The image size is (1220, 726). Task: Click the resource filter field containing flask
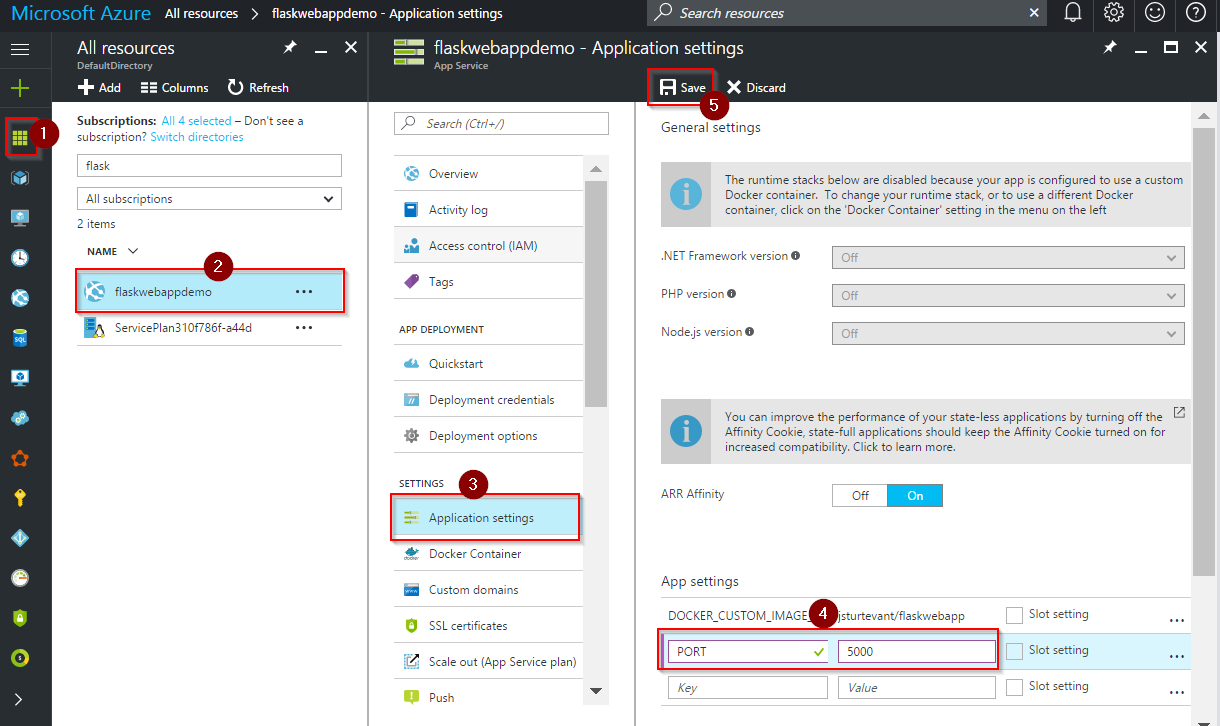tap(209, 166)
